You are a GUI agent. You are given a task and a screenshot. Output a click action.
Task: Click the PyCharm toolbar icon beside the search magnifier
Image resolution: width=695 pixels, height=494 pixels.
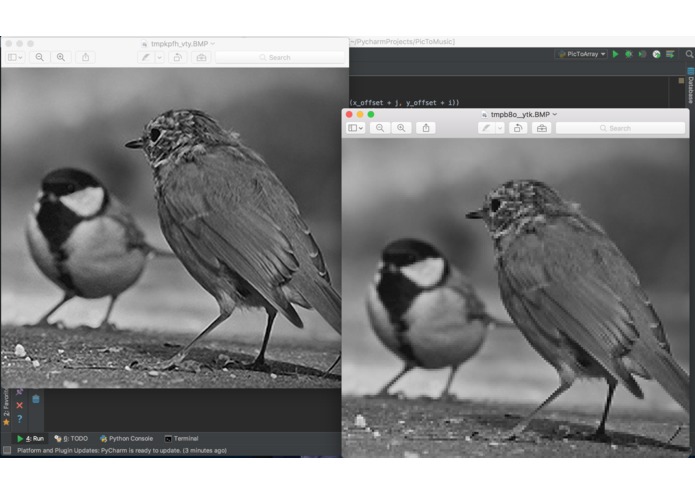coord(670,54)
